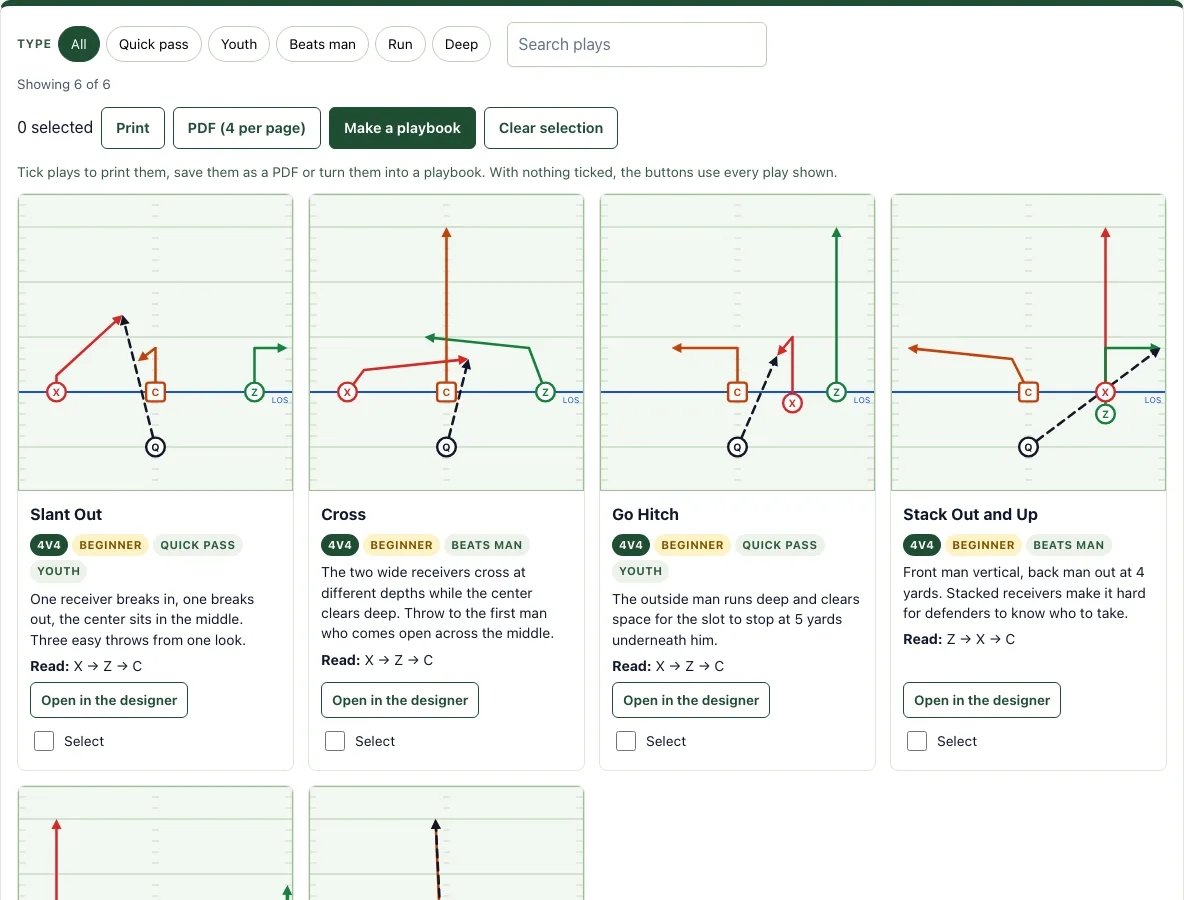
Task: Click the Z marker in Stack Out and Up
Action: point(1105,414)
